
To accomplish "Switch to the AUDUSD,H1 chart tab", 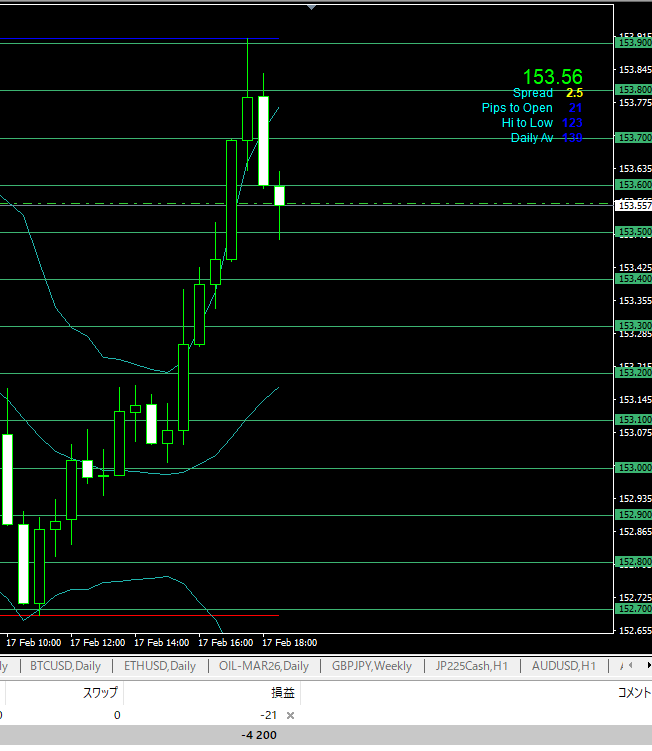I will pos(564,666).
